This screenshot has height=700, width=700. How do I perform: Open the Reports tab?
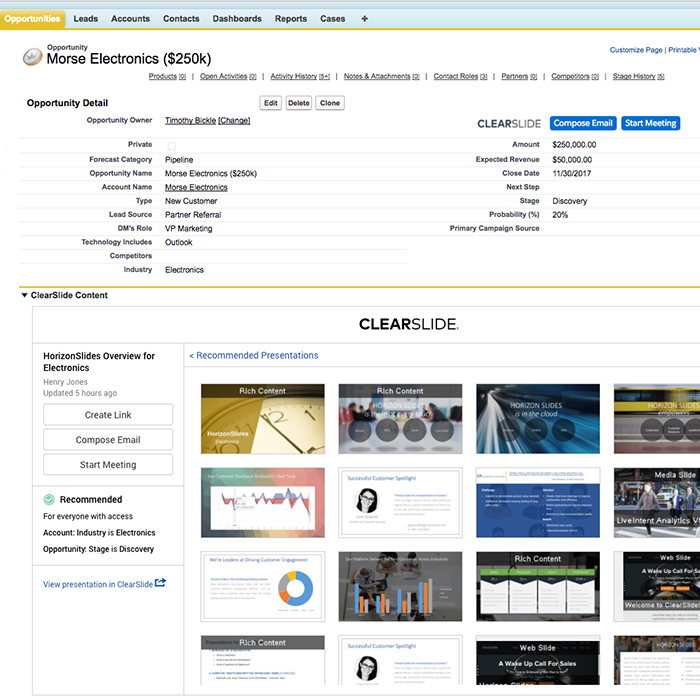click(x=291, y=19)
